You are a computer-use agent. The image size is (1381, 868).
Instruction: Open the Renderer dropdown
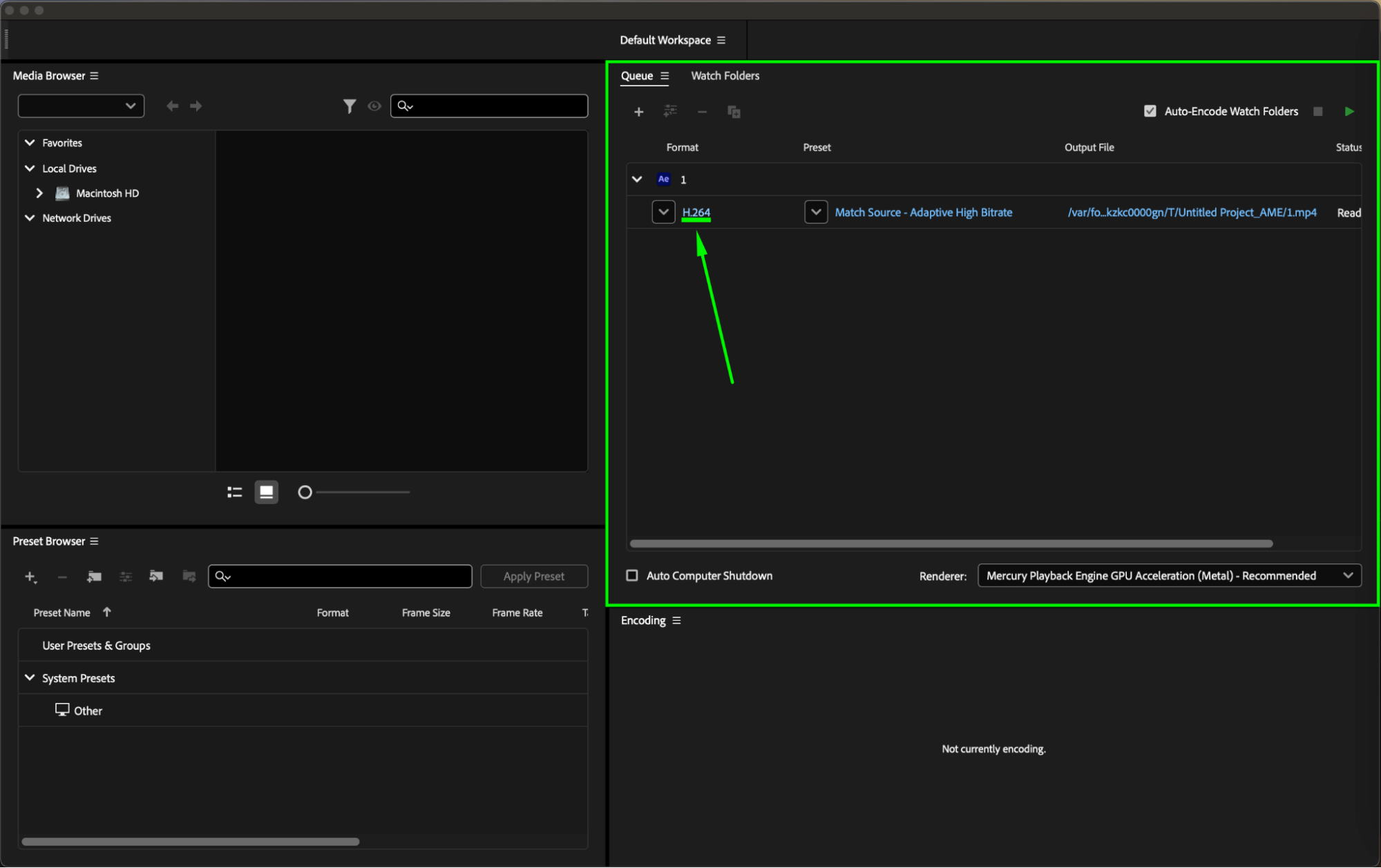(x=1169, y=575)
